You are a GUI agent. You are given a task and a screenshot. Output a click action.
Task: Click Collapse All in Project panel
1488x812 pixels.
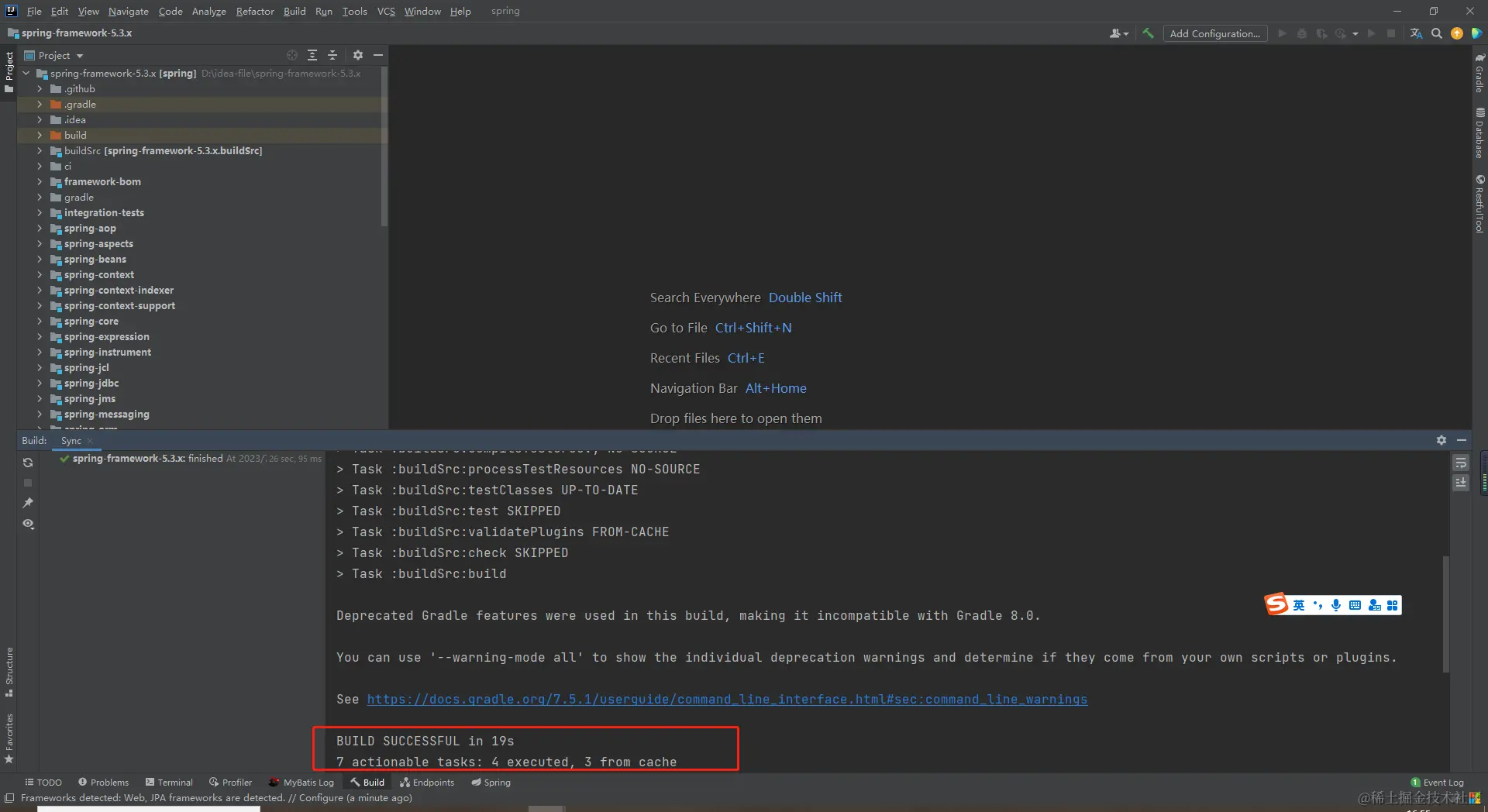332,55
